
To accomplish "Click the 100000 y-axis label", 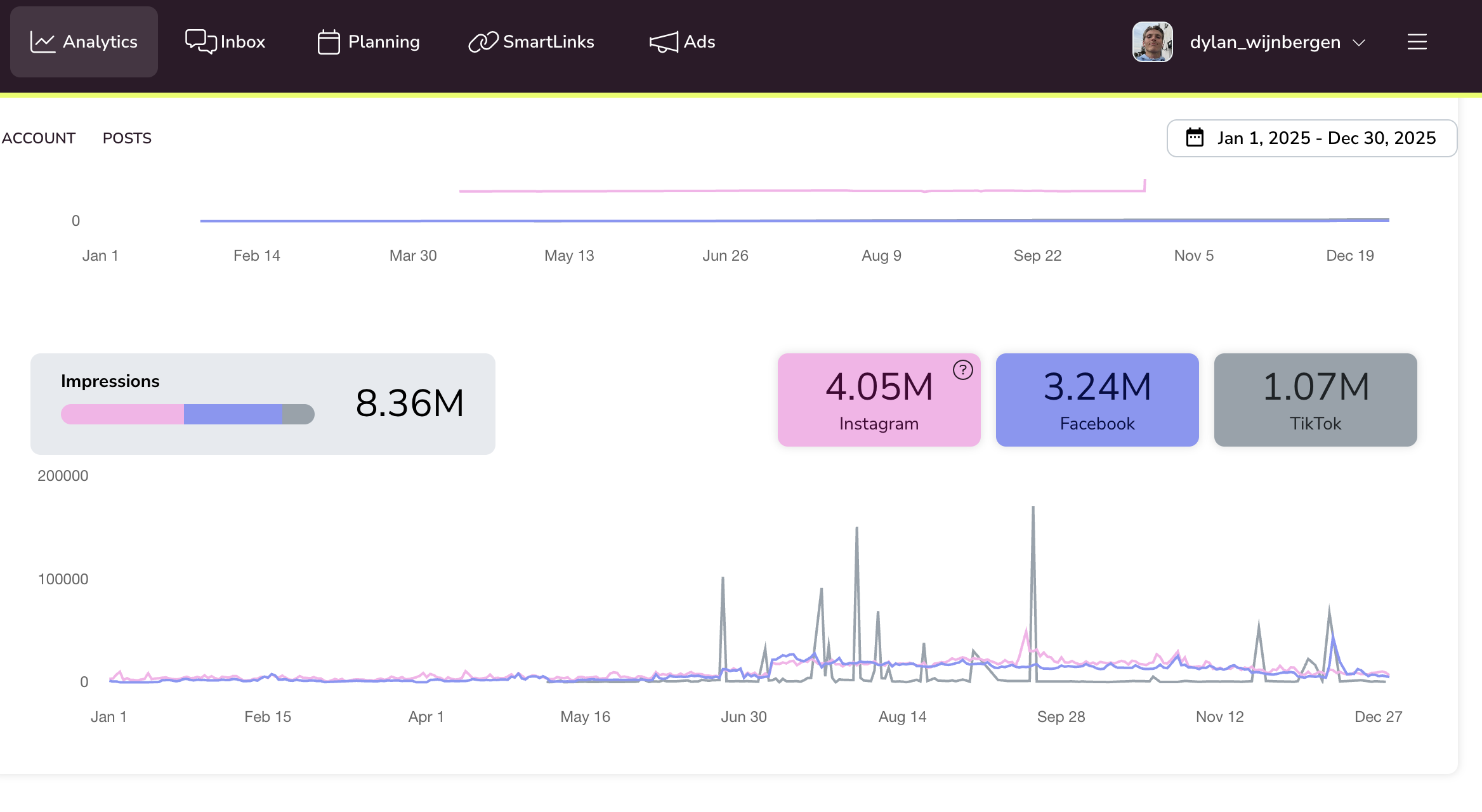I will [x=63, y=579].
